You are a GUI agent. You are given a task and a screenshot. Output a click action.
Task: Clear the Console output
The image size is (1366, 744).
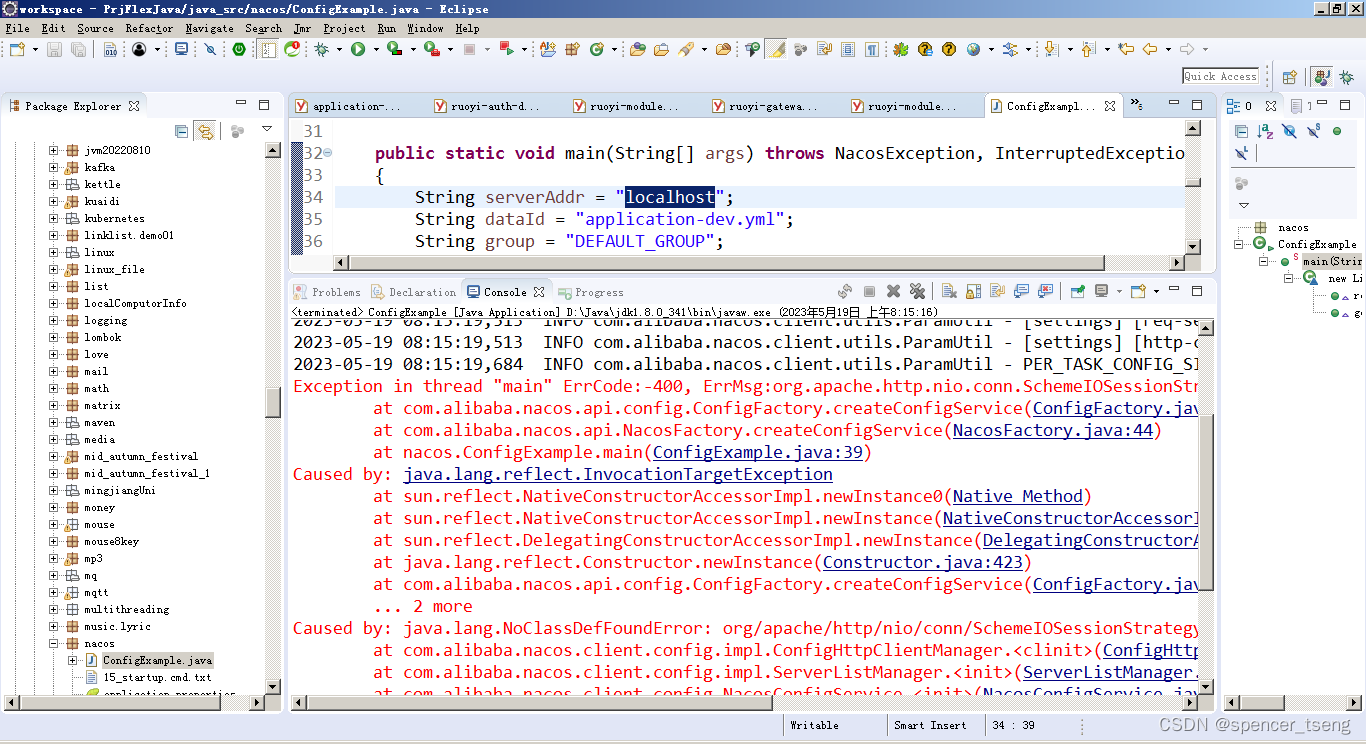click(950, 291)
